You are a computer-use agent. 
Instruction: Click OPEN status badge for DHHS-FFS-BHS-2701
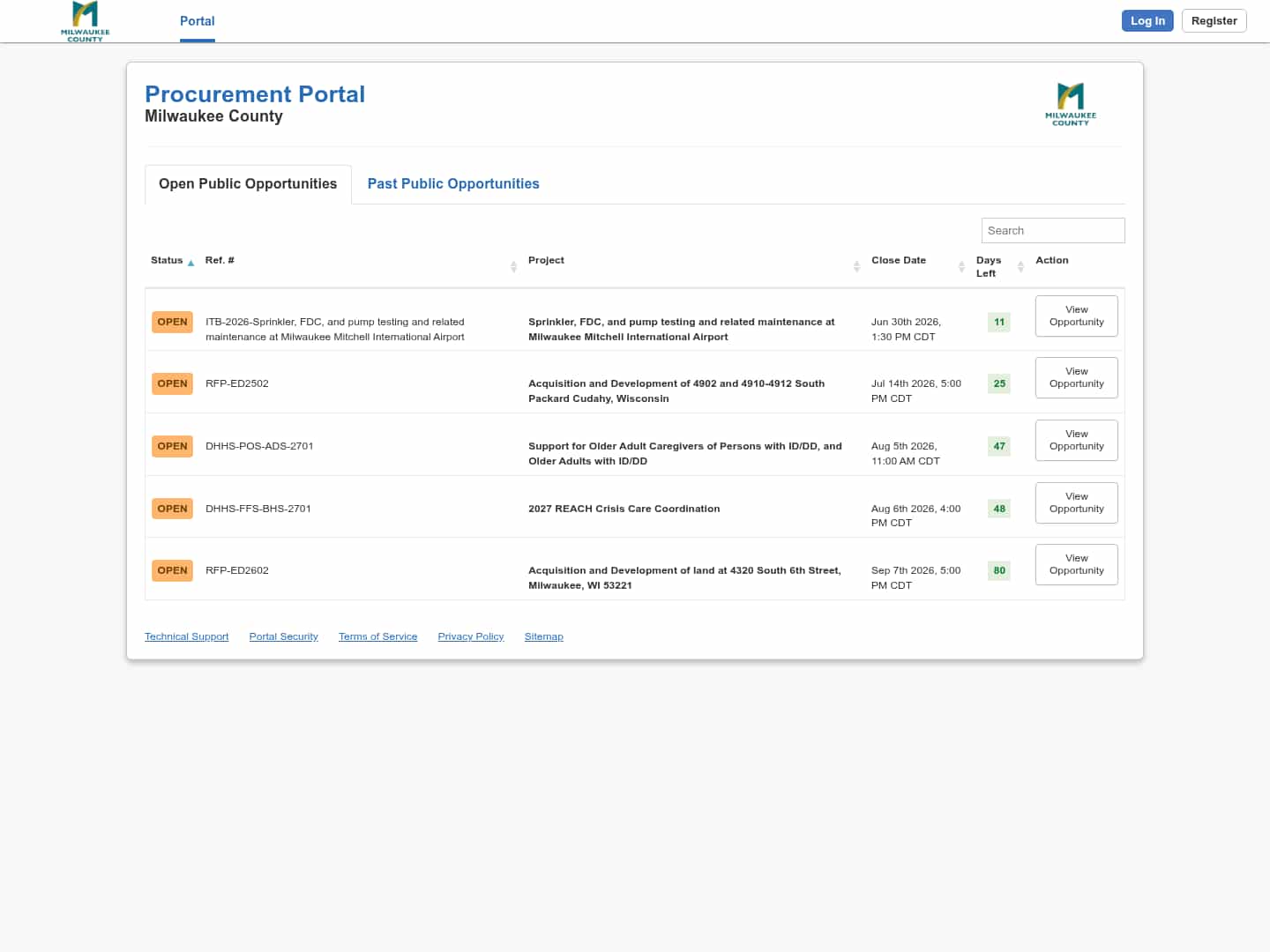pos(172,509)
